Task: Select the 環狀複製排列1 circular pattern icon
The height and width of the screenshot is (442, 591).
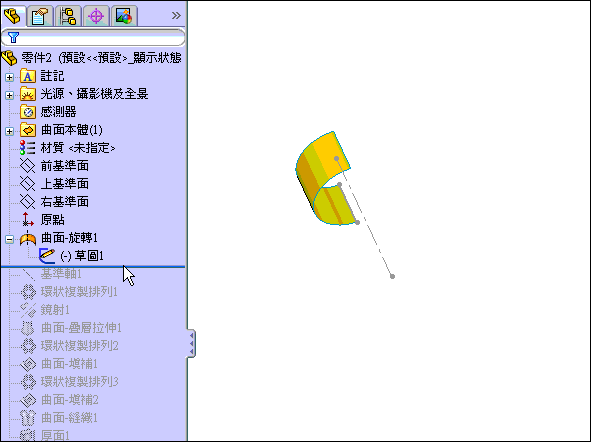Action: click(x=28, y=292)
